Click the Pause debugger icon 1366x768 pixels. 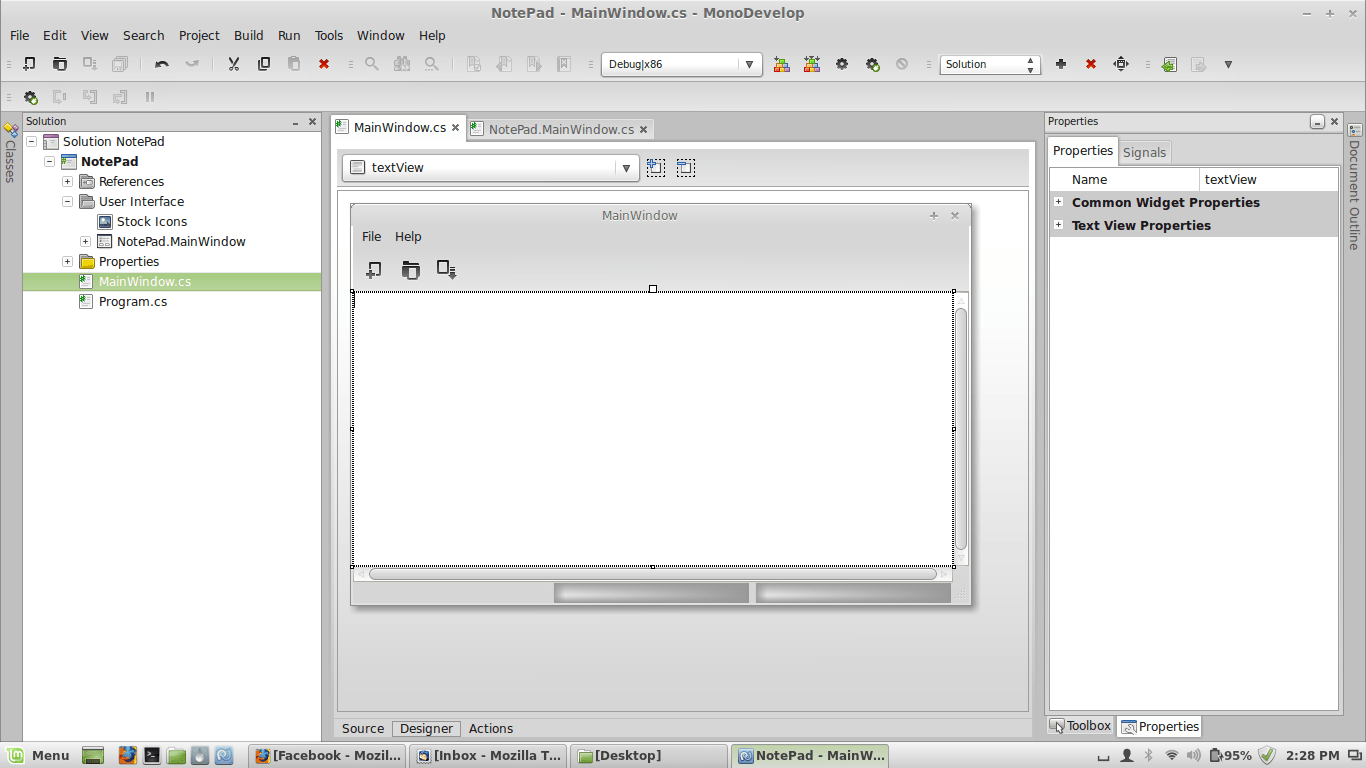tap(150, 97)
